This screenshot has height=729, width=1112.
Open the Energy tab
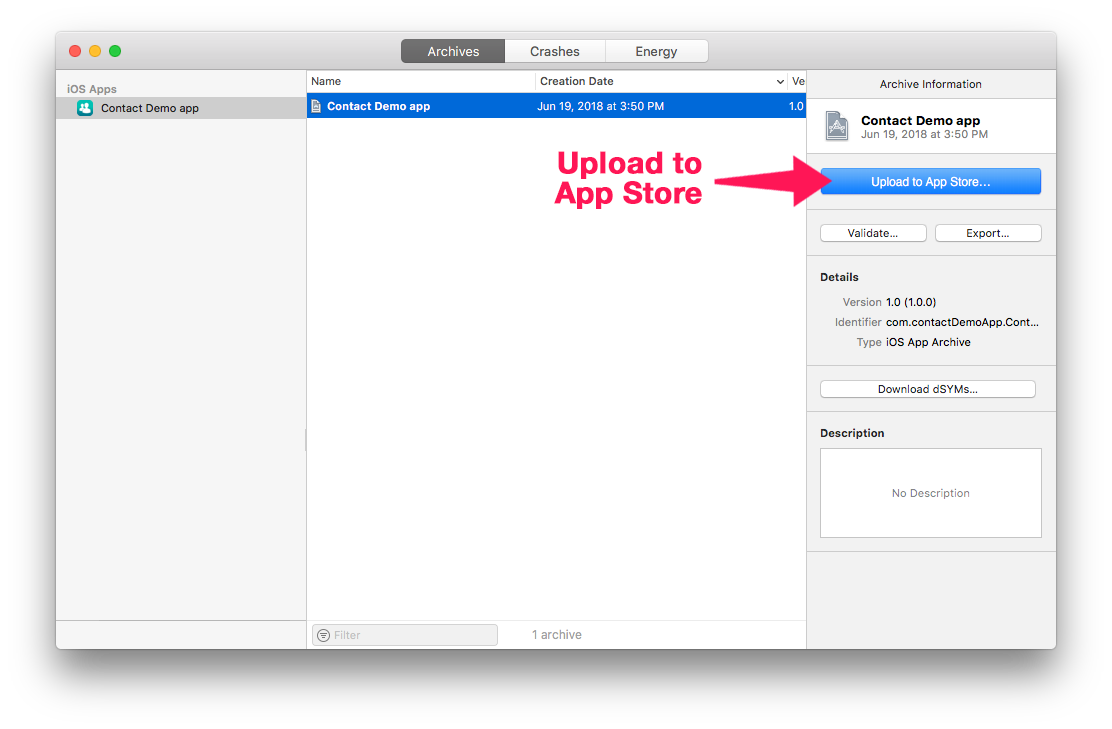tap(656, 51)
